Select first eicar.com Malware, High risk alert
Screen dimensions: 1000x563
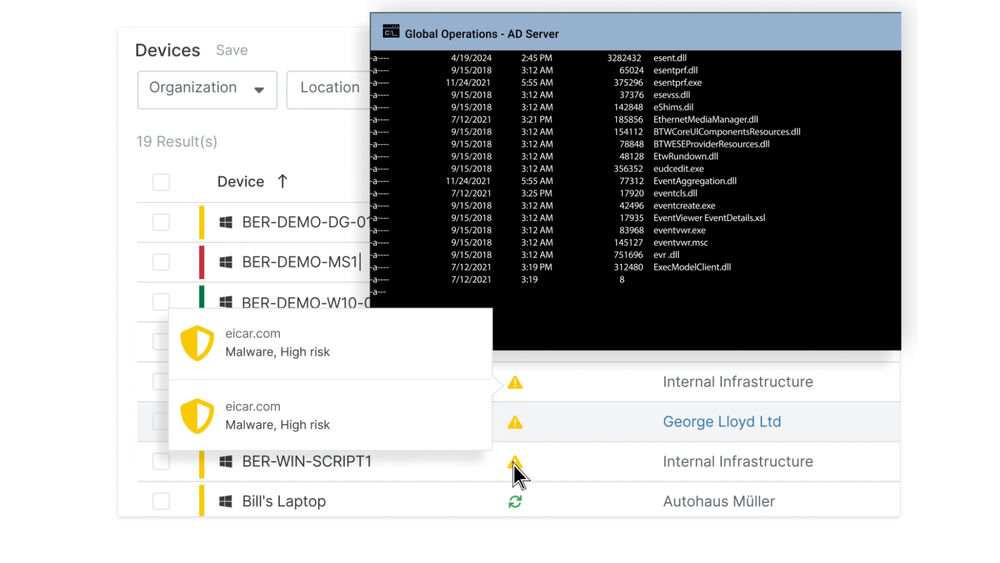click(x=330, y=343)
